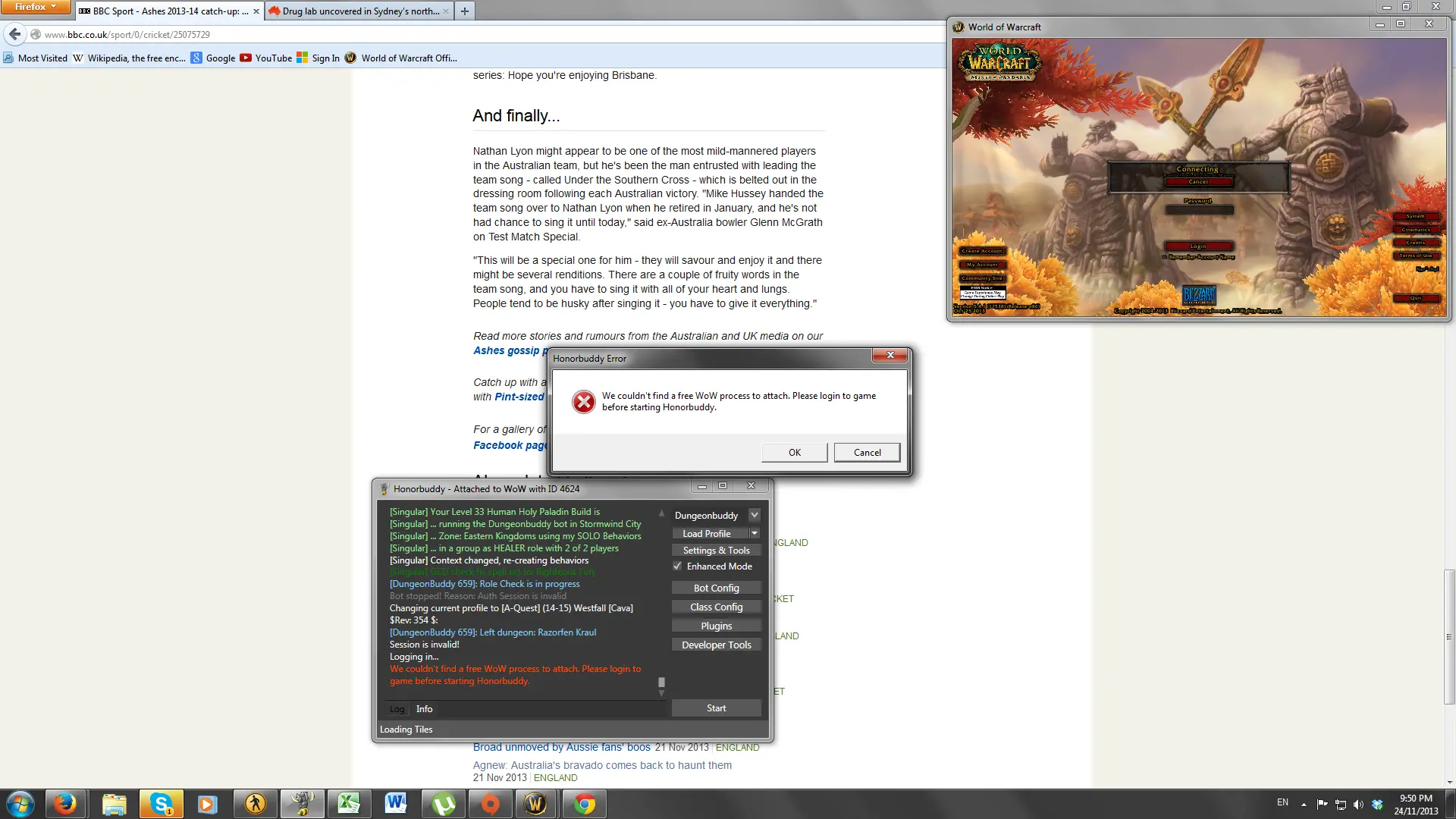
Task: Toggle Remember Account Name checkbox in WoW
Action: [x=1165, y=257]
